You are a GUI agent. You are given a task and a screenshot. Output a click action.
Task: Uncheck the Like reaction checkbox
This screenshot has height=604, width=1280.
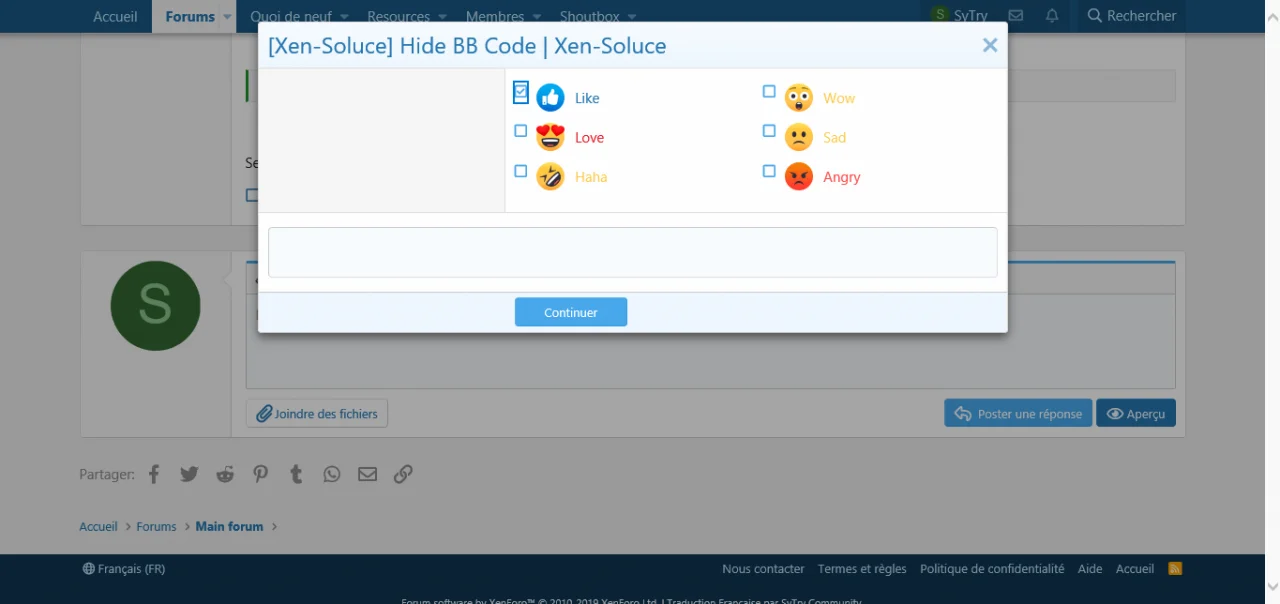pyautogui.click(x=521, y=92)
